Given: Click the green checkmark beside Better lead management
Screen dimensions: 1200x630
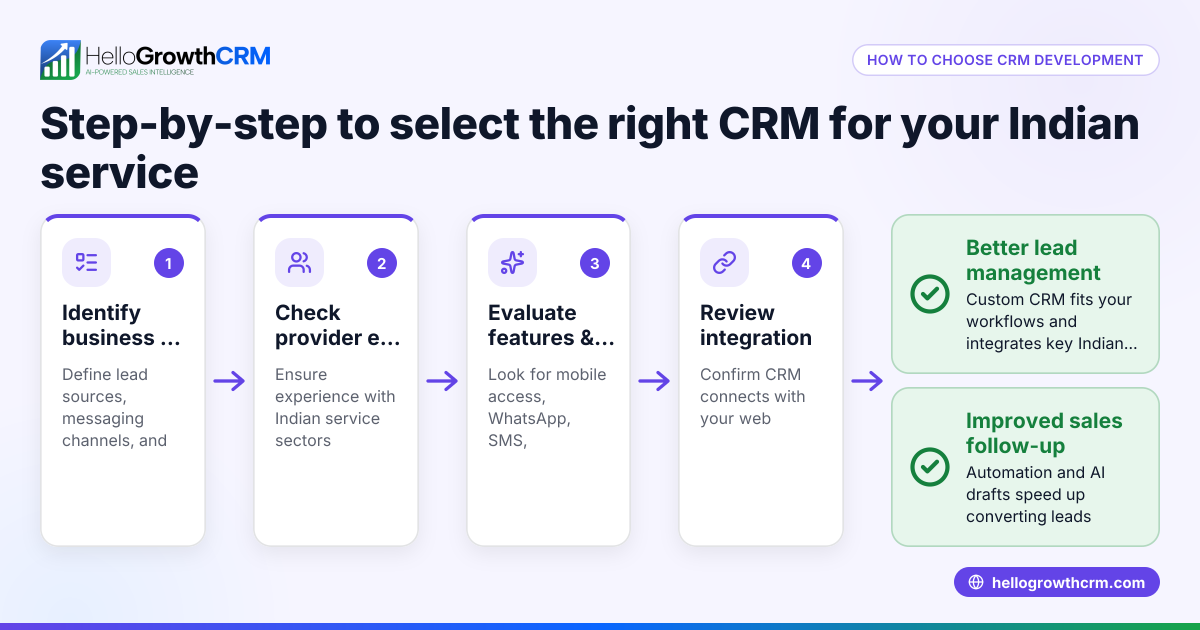Looking at the screenshot, I should coord(930,293).
